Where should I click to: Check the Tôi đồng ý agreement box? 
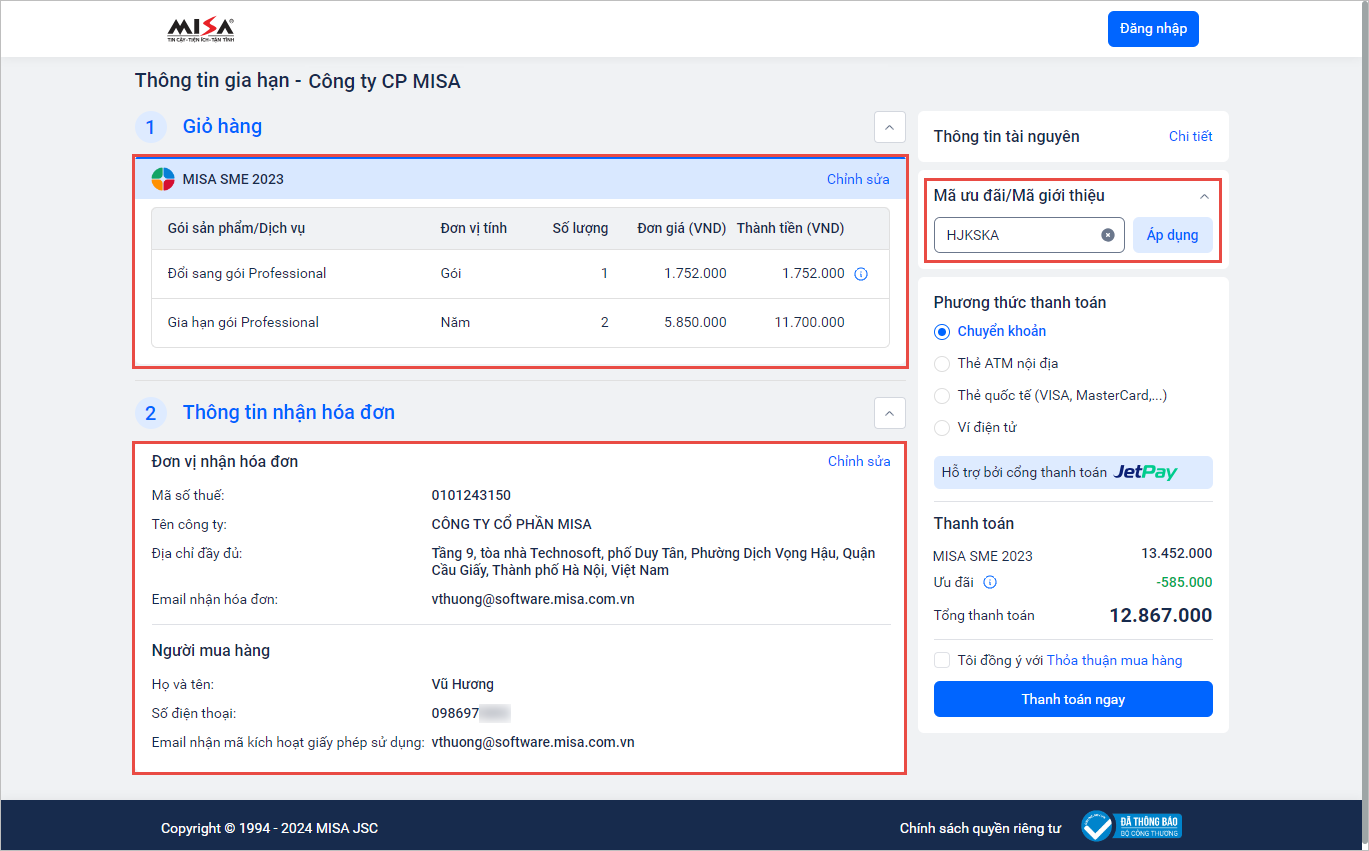click(942, 660)
